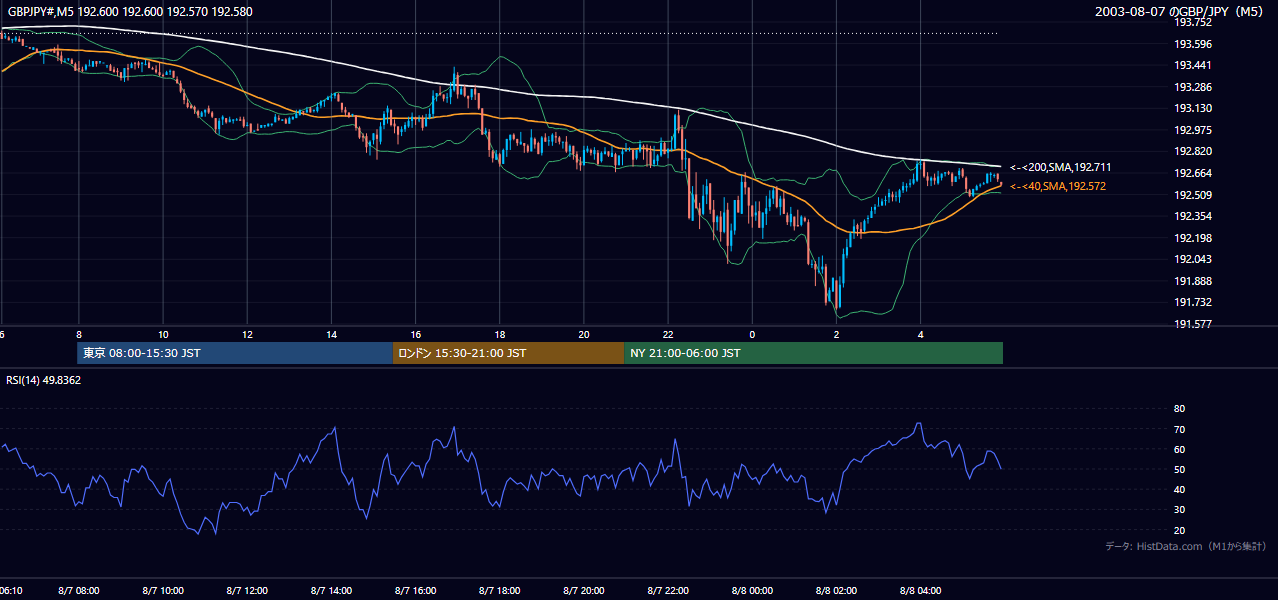
Task: Click price axis value 193.441
Action: coord(1192,65)
